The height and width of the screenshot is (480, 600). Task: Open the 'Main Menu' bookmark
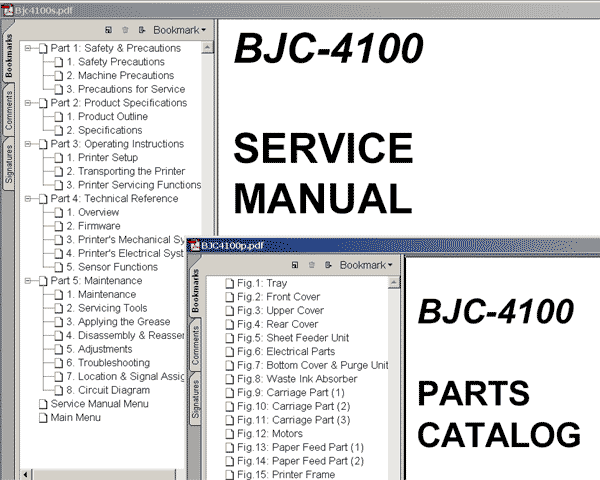pyautogui.click(x=75, y=417)
